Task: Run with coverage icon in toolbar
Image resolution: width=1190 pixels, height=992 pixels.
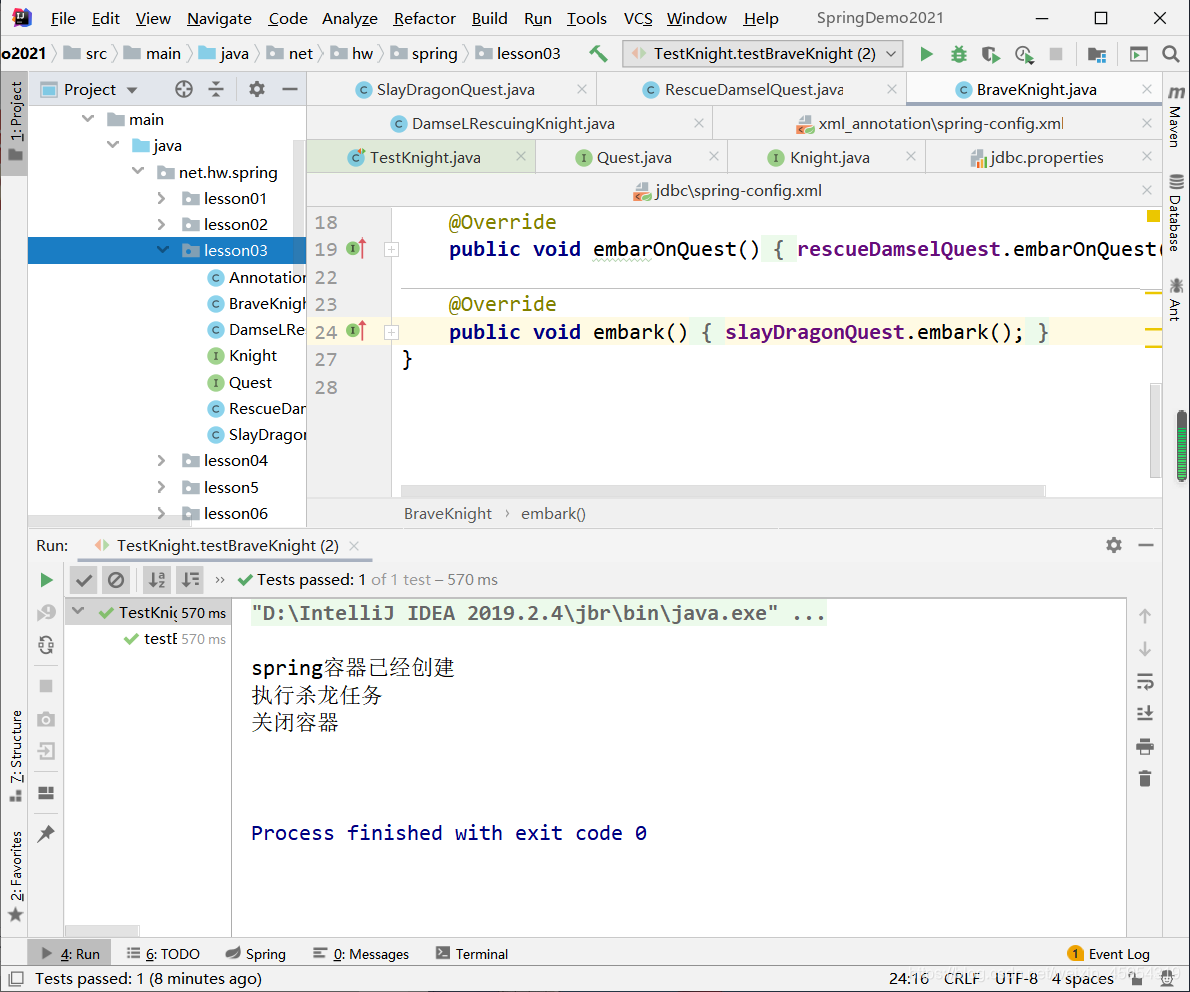Action: tap(990, 54)
